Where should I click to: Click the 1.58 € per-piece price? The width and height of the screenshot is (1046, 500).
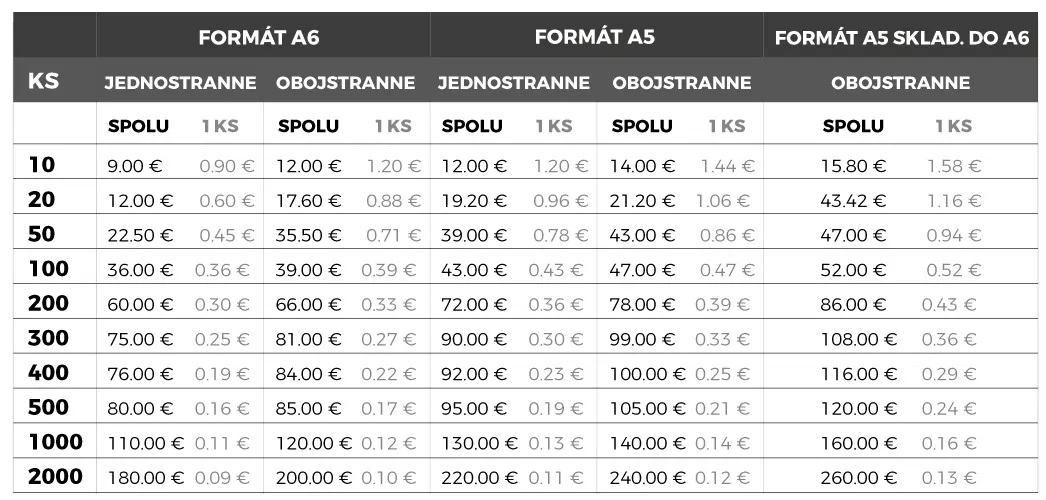(x=953, y=166)
